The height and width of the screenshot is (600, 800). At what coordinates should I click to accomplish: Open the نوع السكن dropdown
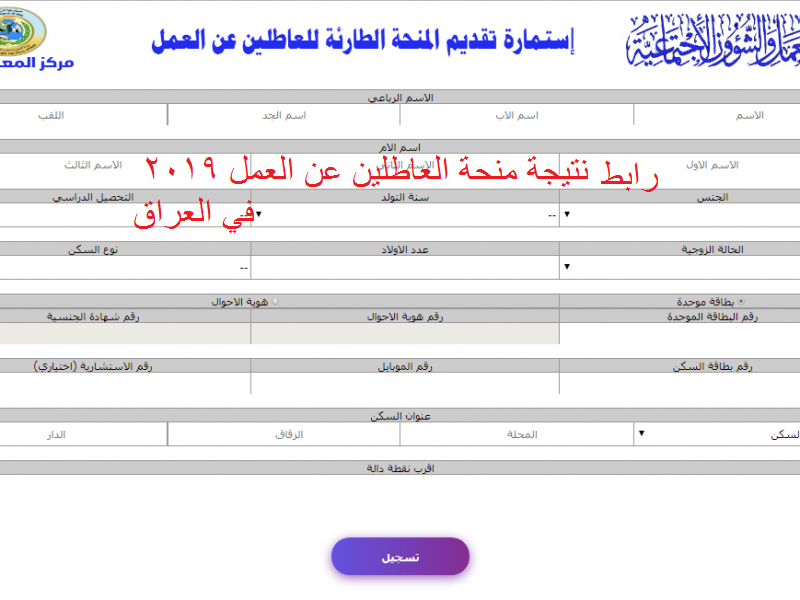click(125, 267)
